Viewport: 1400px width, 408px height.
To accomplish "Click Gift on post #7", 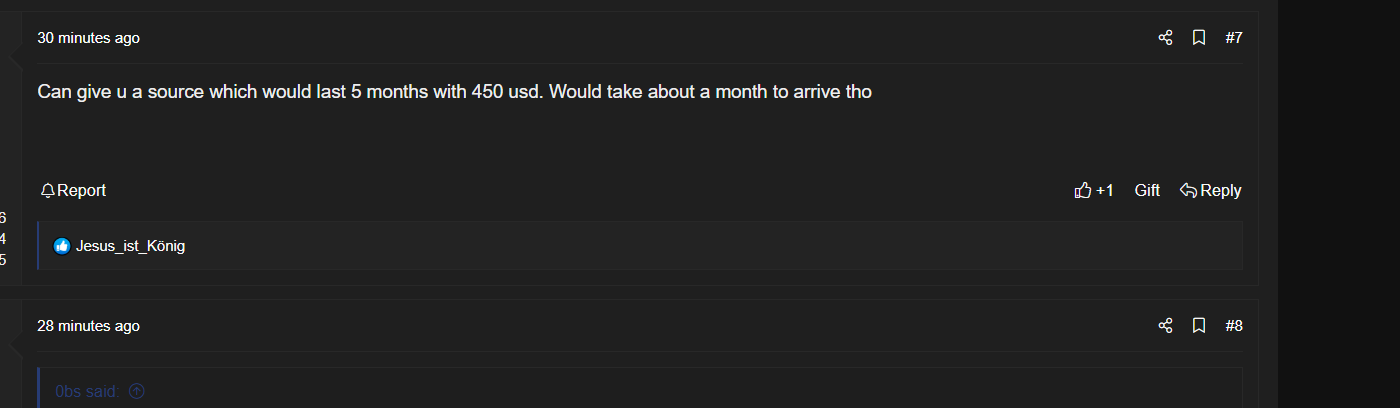I will pyautogui.click(x=1147, y=191).
